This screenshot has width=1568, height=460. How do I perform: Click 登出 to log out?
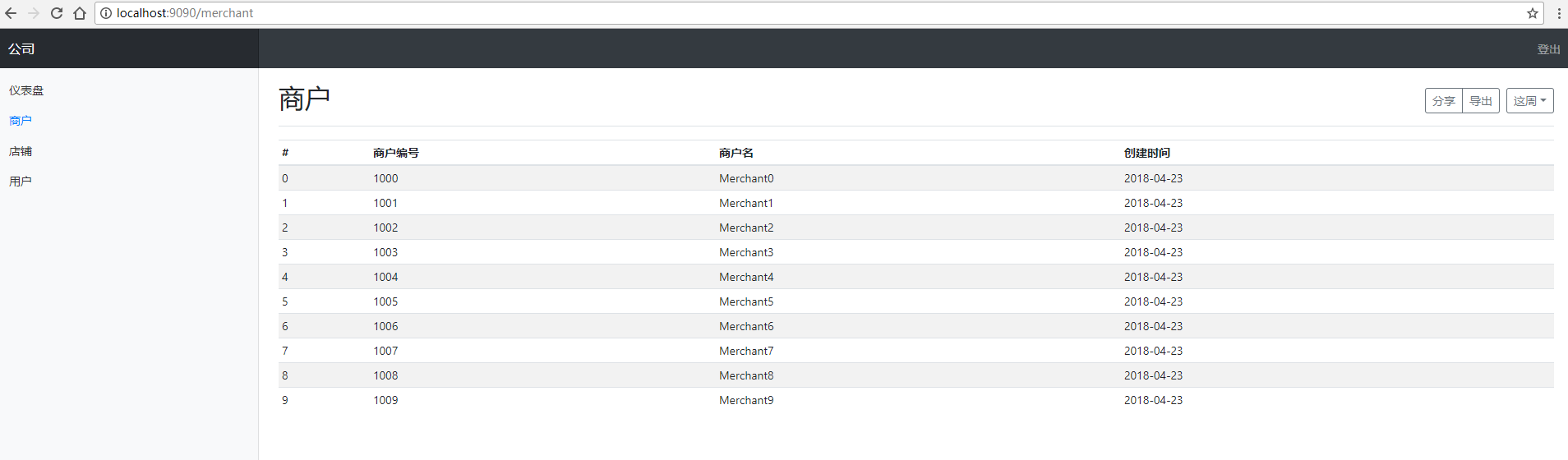pos(1548,49)
